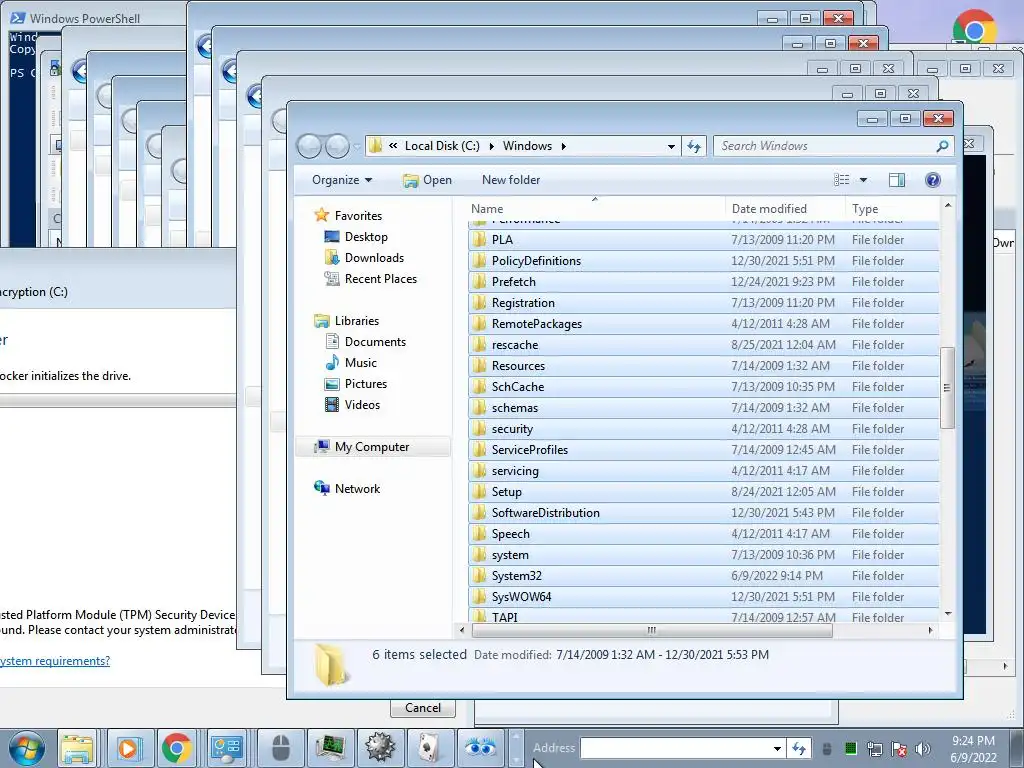Click the Search Windows input field
Screen dimensions: 1024x768
click(x=826, y=146)
